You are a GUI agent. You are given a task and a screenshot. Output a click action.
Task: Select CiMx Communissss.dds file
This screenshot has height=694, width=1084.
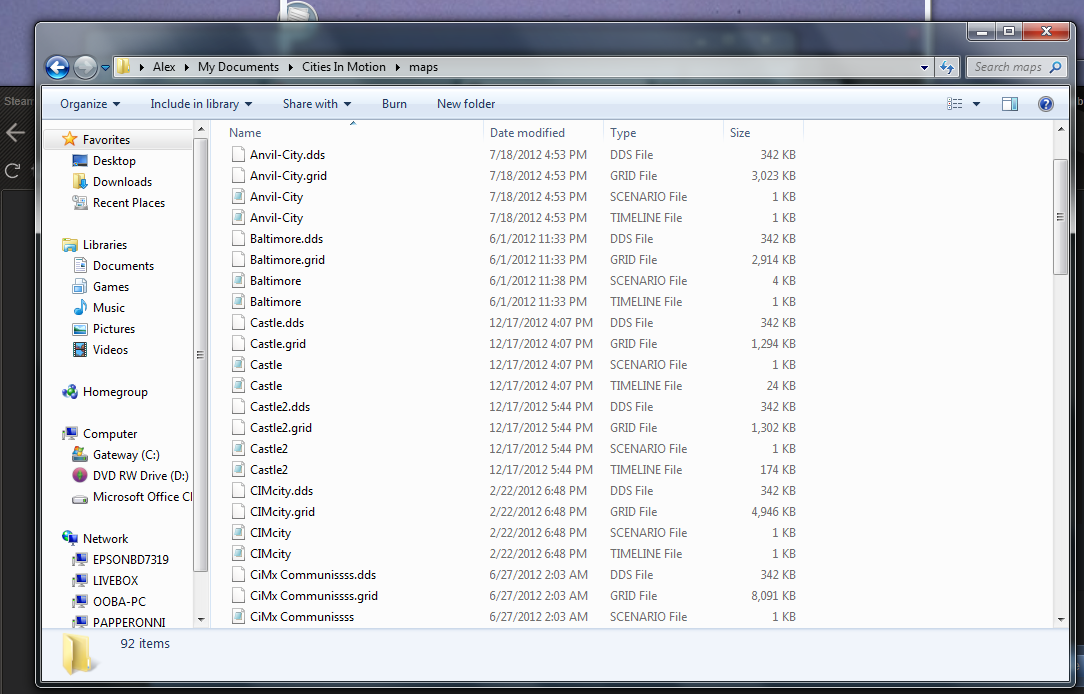tap(313, 574)
